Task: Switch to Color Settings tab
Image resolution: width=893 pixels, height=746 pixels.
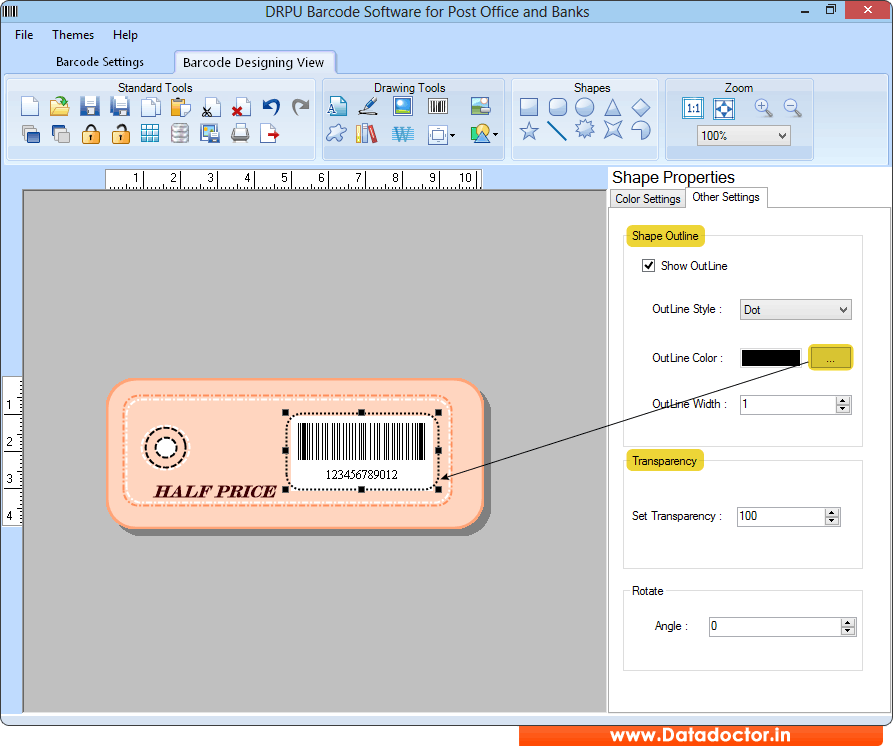Action: point(648,199)
